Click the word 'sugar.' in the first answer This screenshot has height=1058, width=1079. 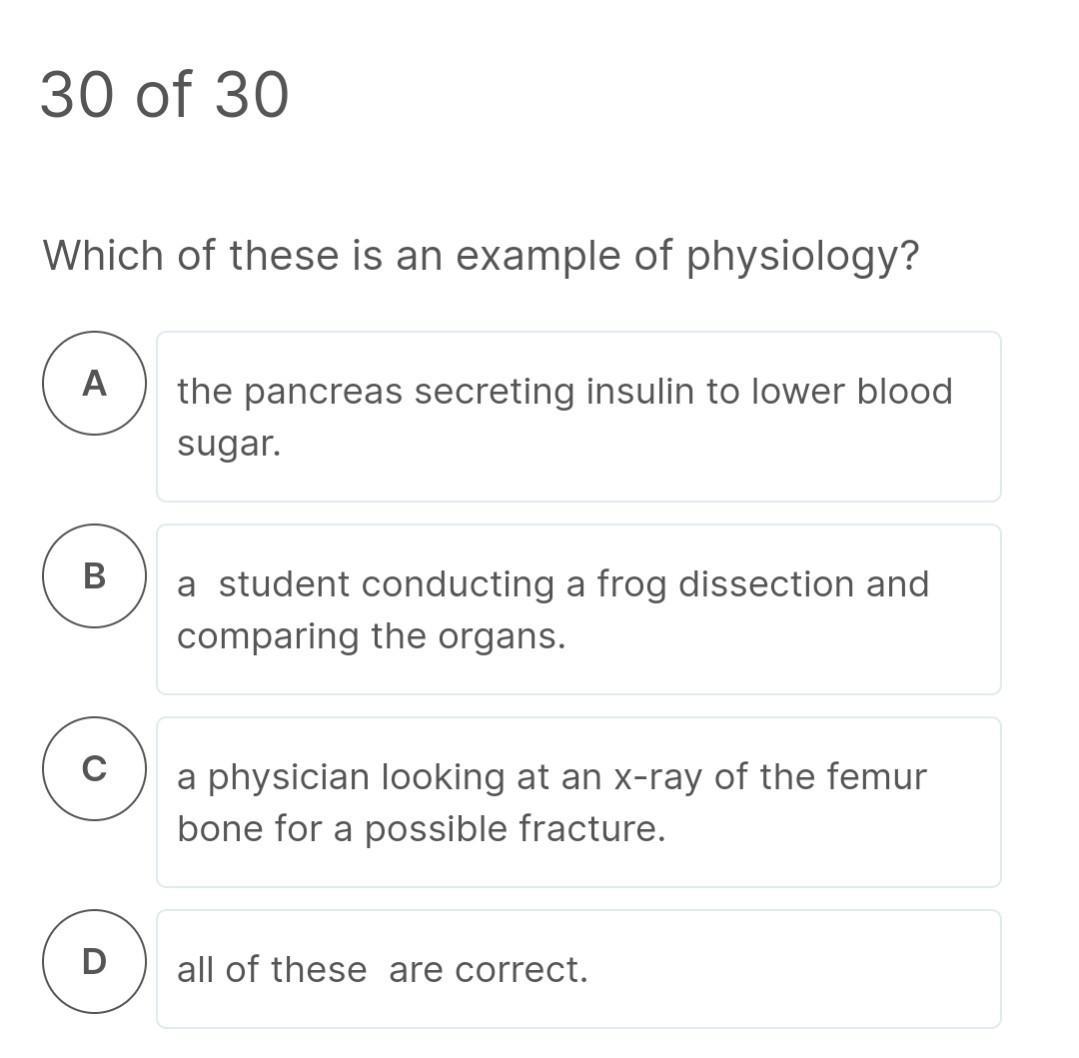pos(229,444)
